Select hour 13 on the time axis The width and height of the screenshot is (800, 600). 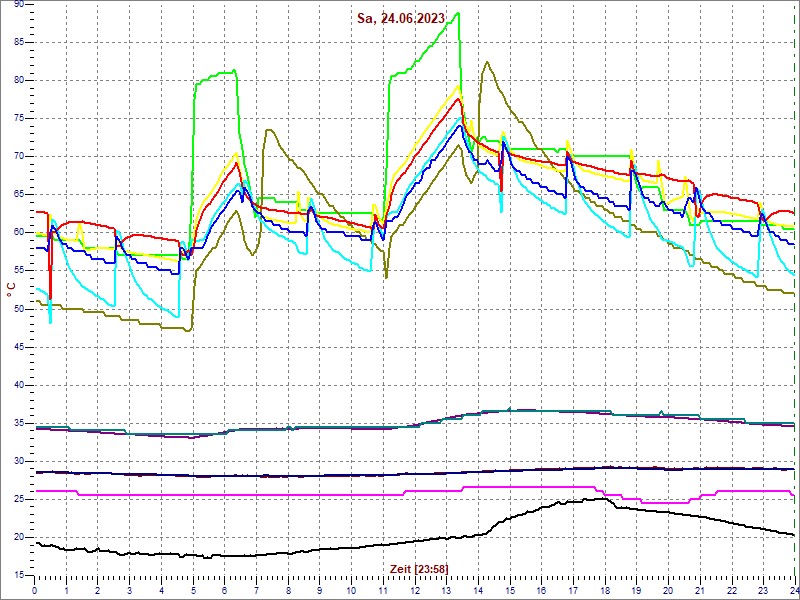(x=446, y=589)
